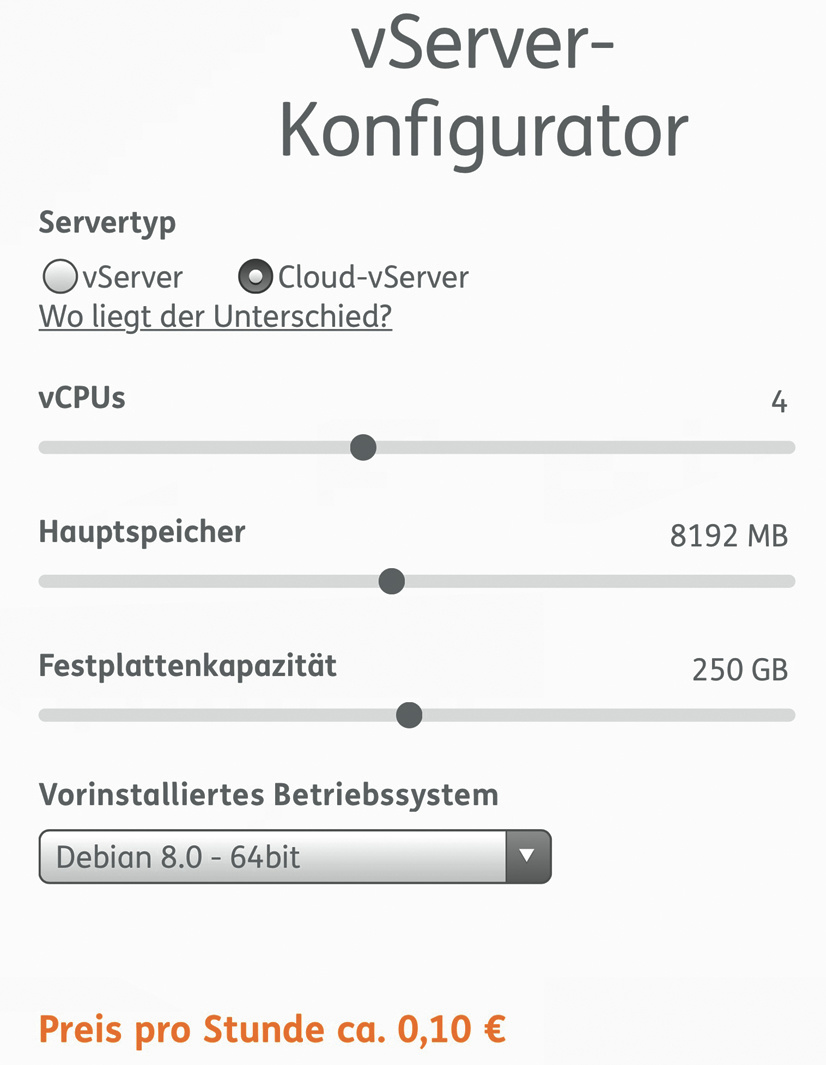Click the vCPUs slider handle
Screen dimensions: 826x1065
pyautogui.click(x=364, y=447)
